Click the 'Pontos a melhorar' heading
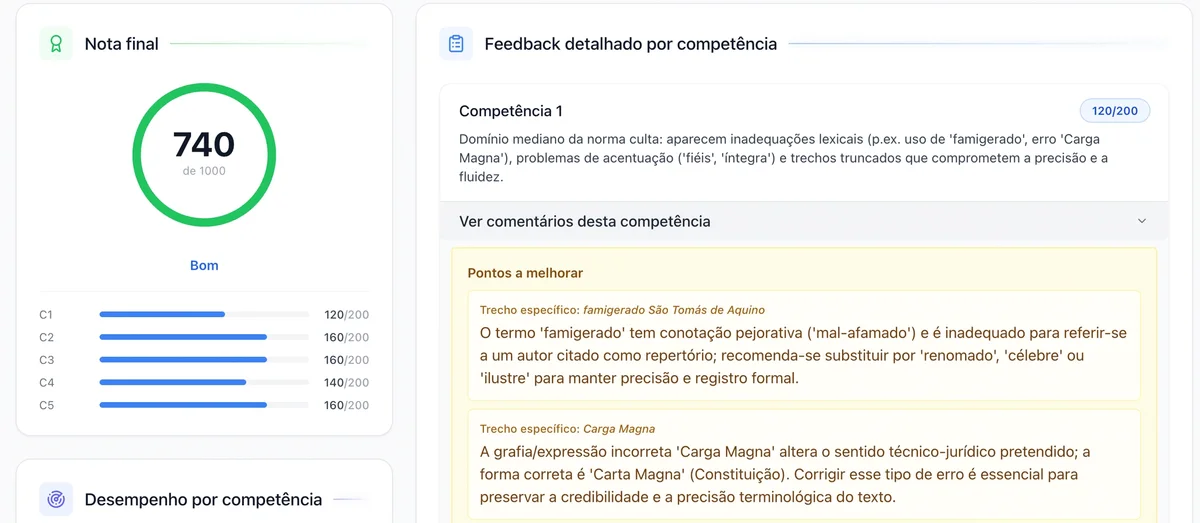The image size is (1200, 523). (x=525, y=273)
